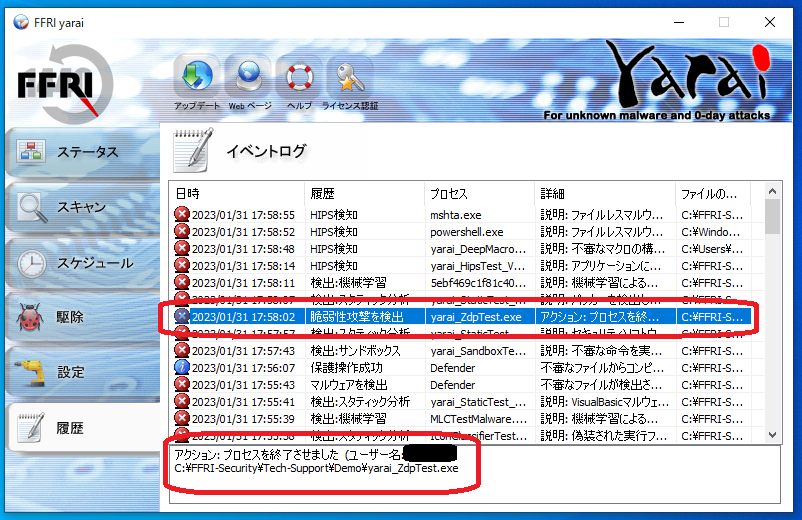This screenshot has width=802, height=520.
Task: Click the error icon on 17:55:43 row
Action: [x=182, y=385]
